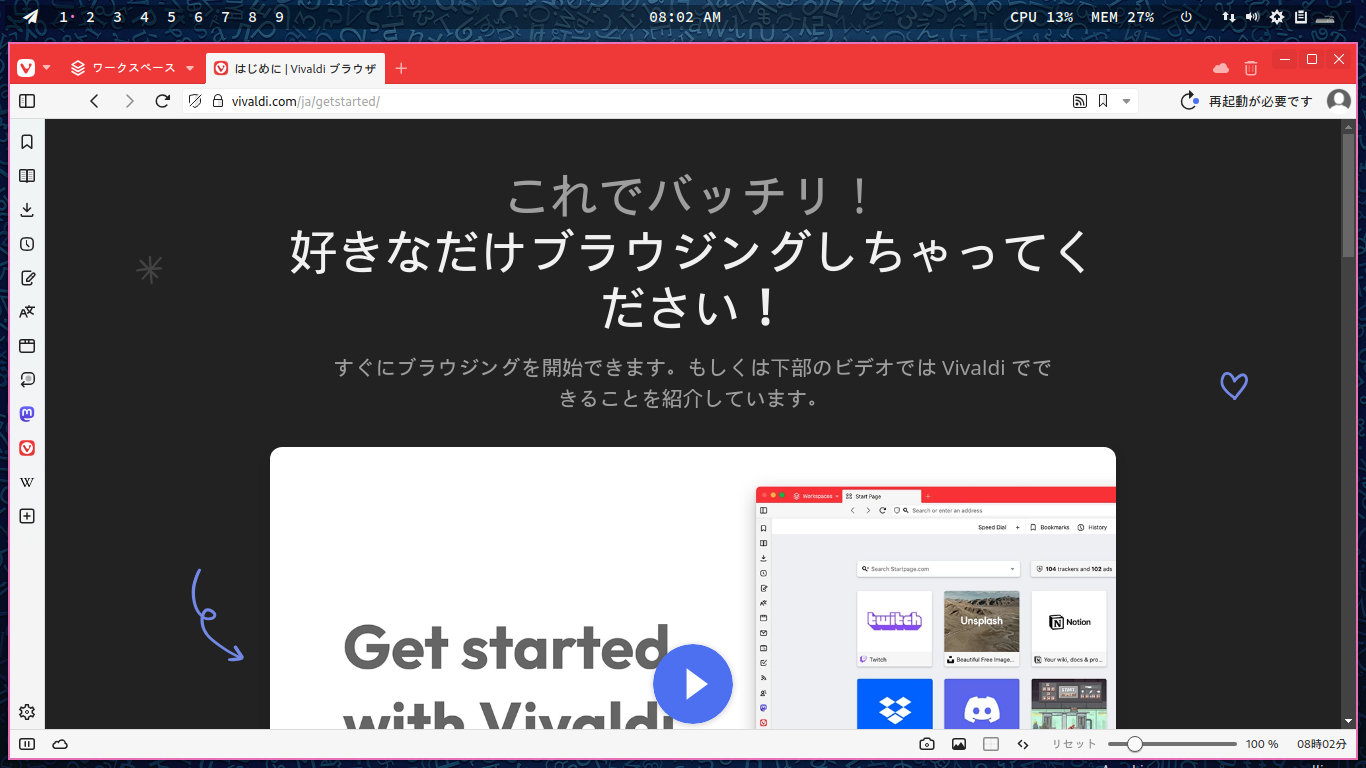Screen dimensions: 1366x768
Task: Expand the address bar history dropdown
Action: tap(1127, 101)
